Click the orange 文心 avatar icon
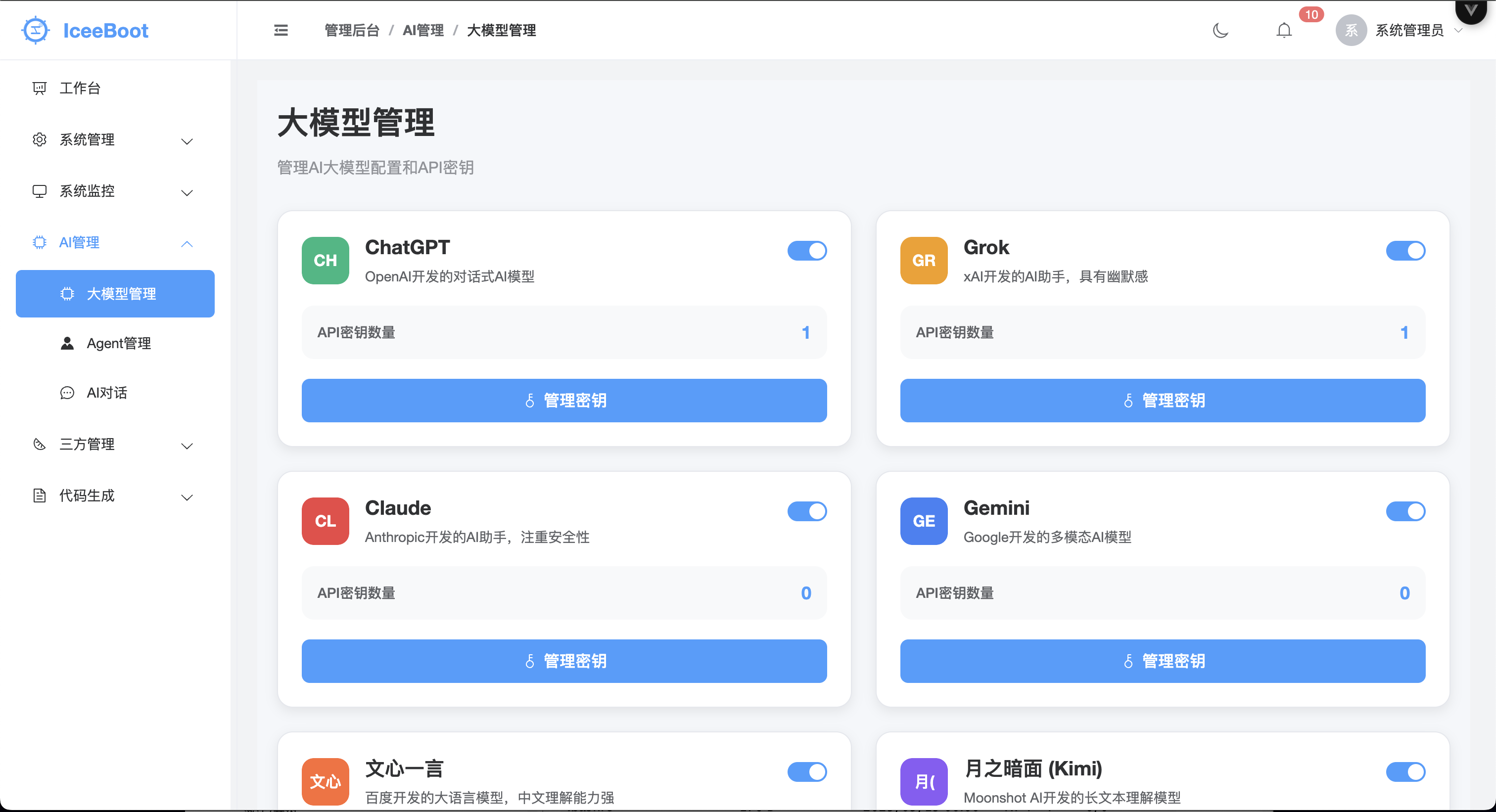This screenshot has width=1496, height=812. click(x=325, y=781)
